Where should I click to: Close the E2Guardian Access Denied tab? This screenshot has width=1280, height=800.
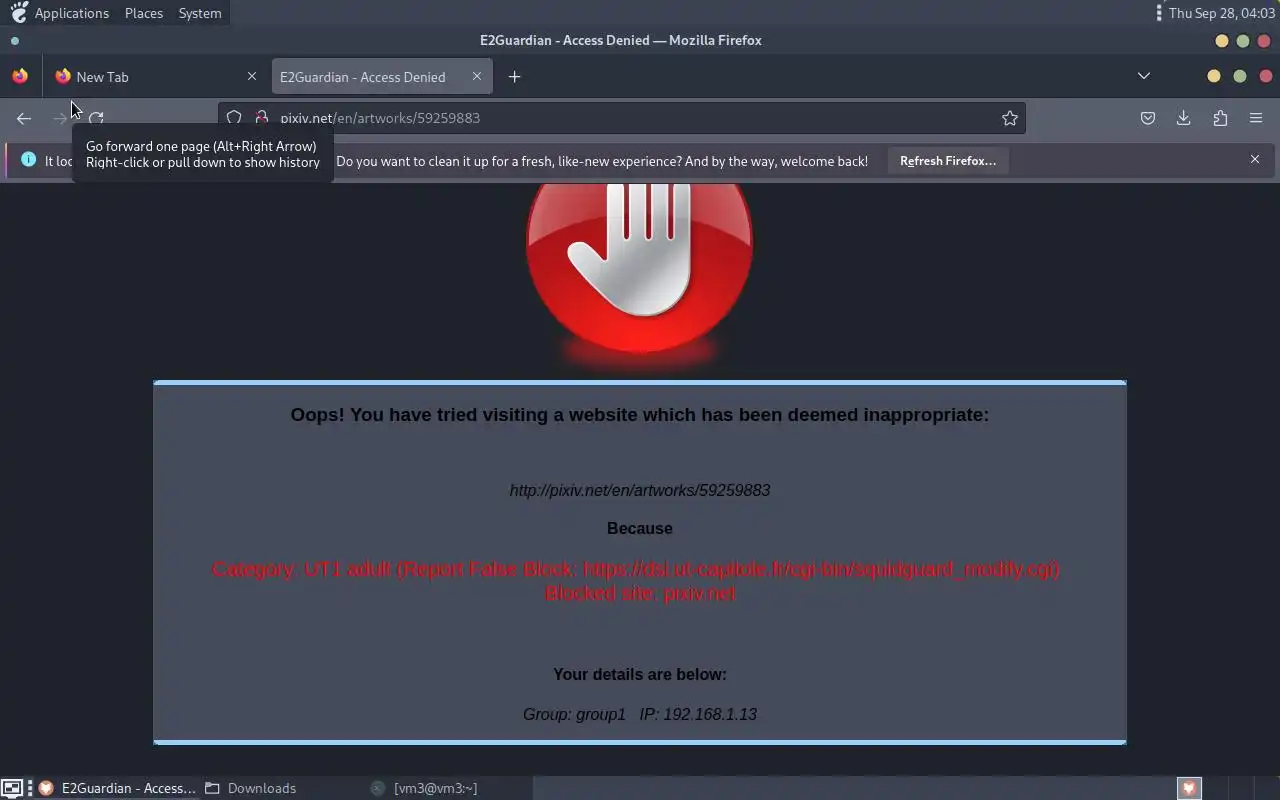click(x=477, y=76)
